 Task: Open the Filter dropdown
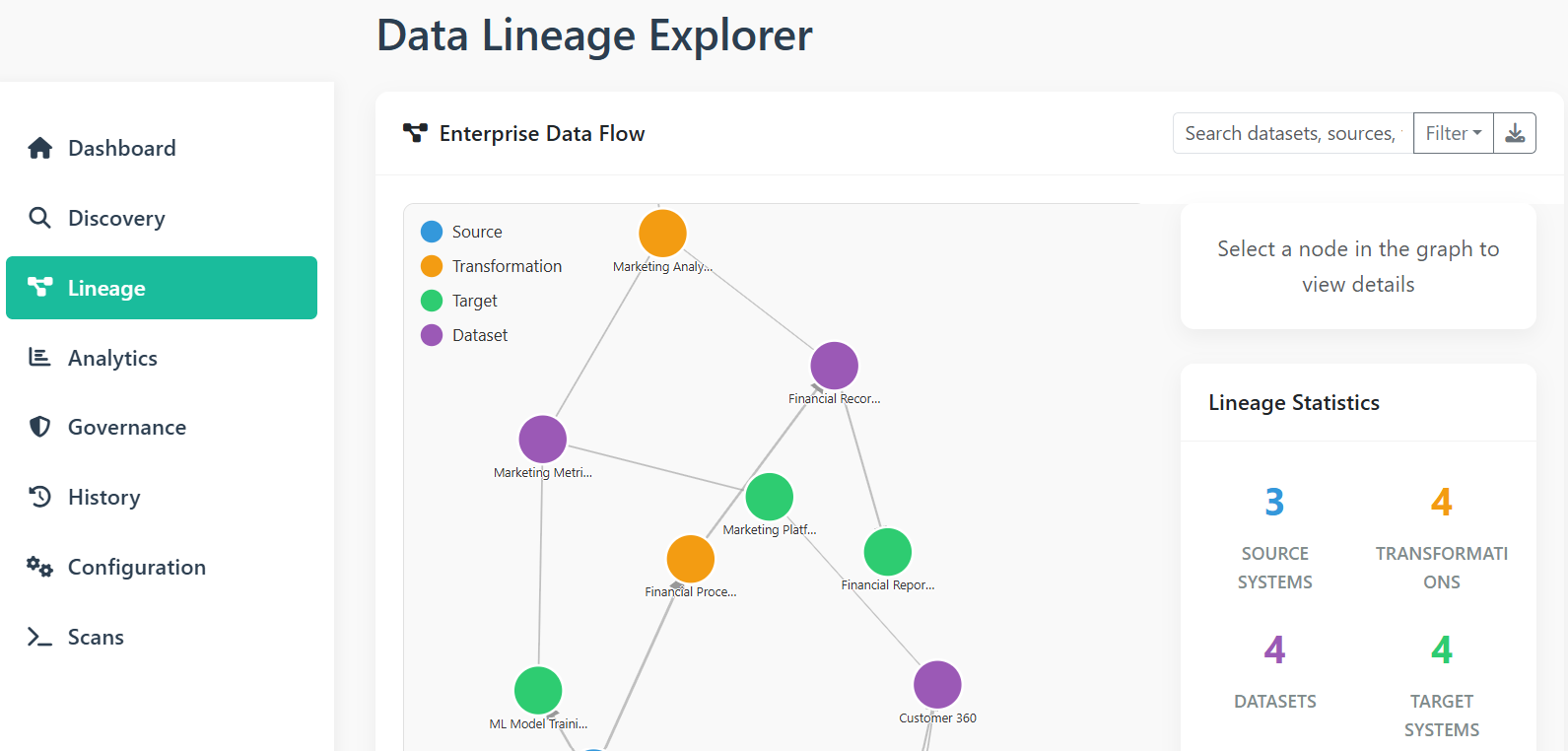tap(1454, 133)
